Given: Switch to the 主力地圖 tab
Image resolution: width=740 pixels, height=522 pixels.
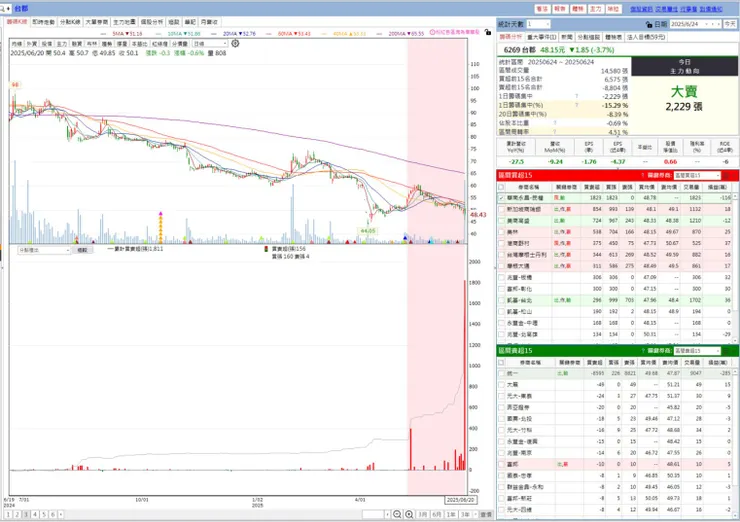Looking at the screenshot, I should [x=124, y=22].
